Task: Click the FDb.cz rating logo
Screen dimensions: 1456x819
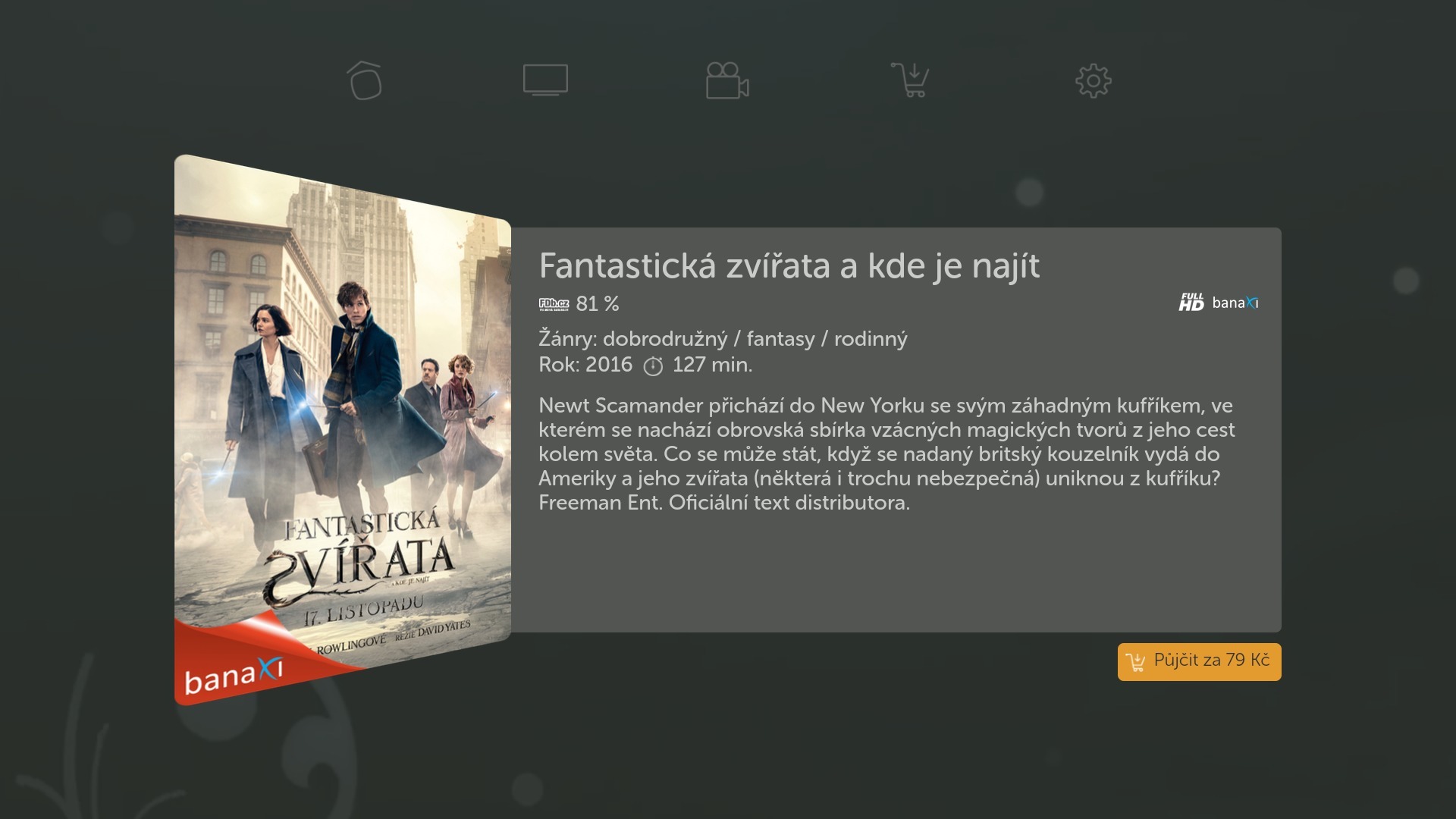Action: pos(554,304)
